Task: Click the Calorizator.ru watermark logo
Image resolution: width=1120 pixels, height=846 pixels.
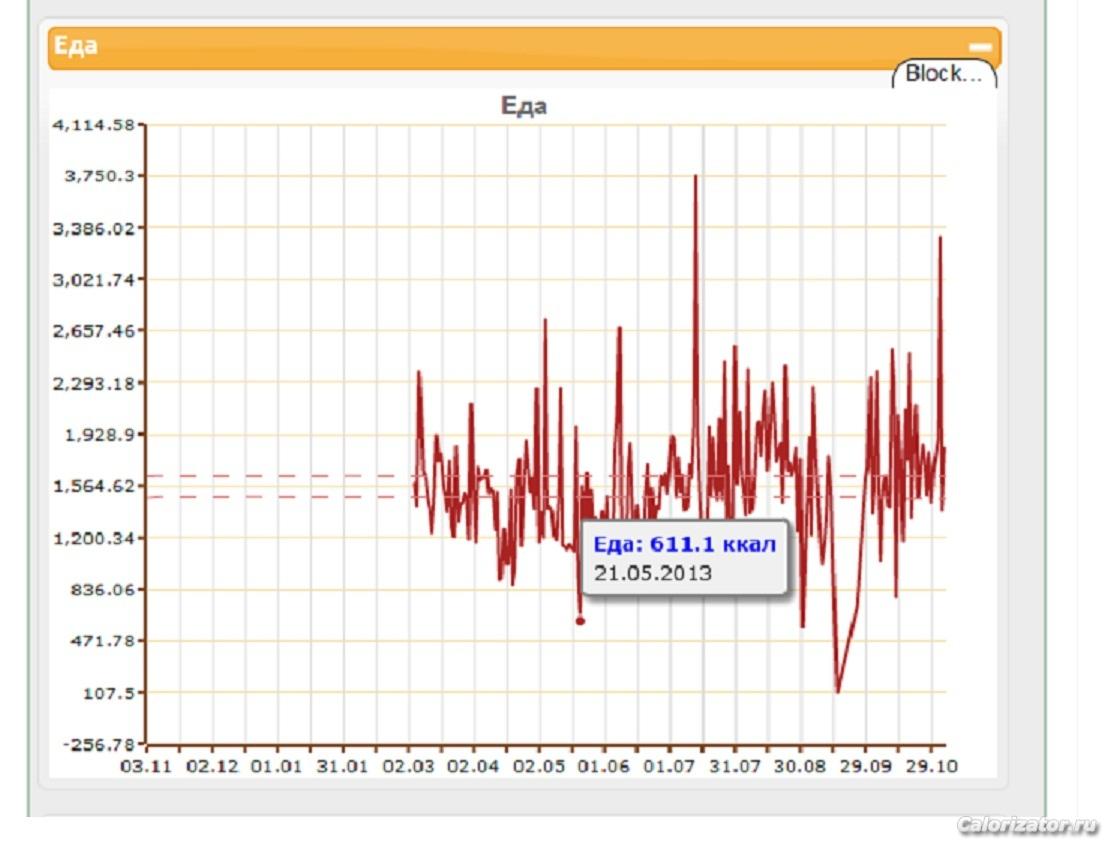Action: click(x=1027, y=825)
